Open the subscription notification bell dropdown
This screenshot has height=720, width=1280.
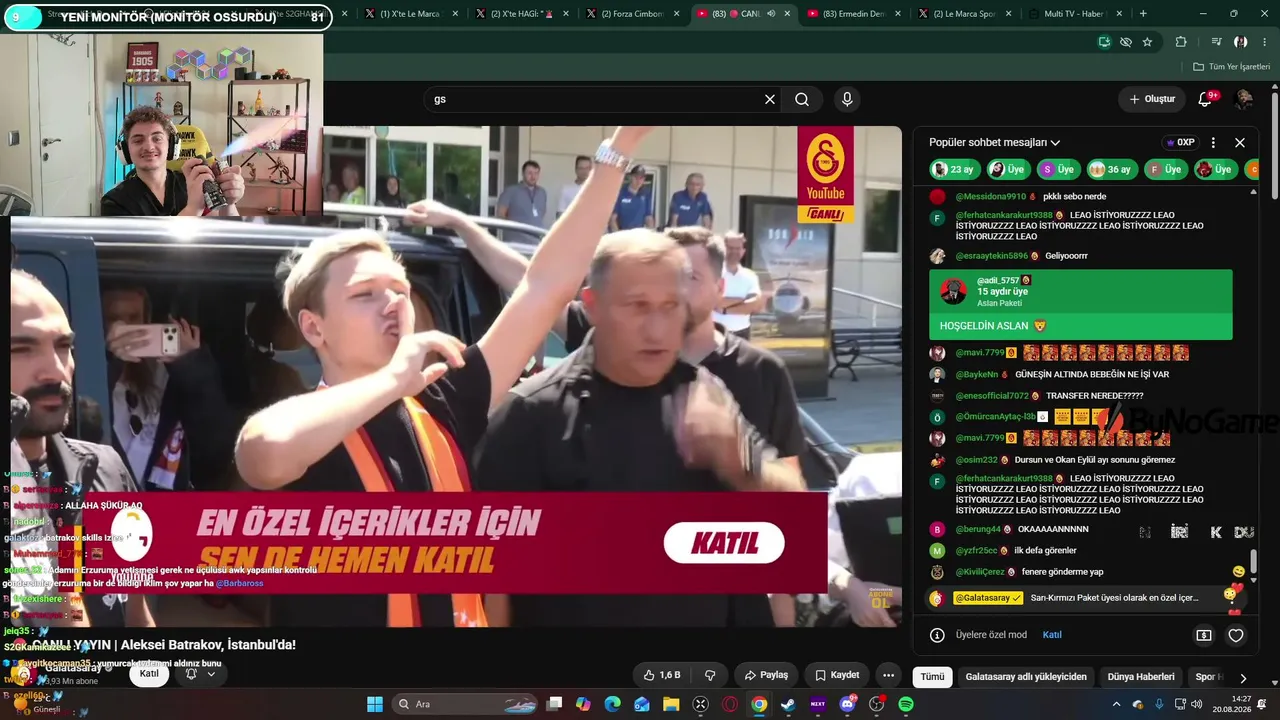200,674
